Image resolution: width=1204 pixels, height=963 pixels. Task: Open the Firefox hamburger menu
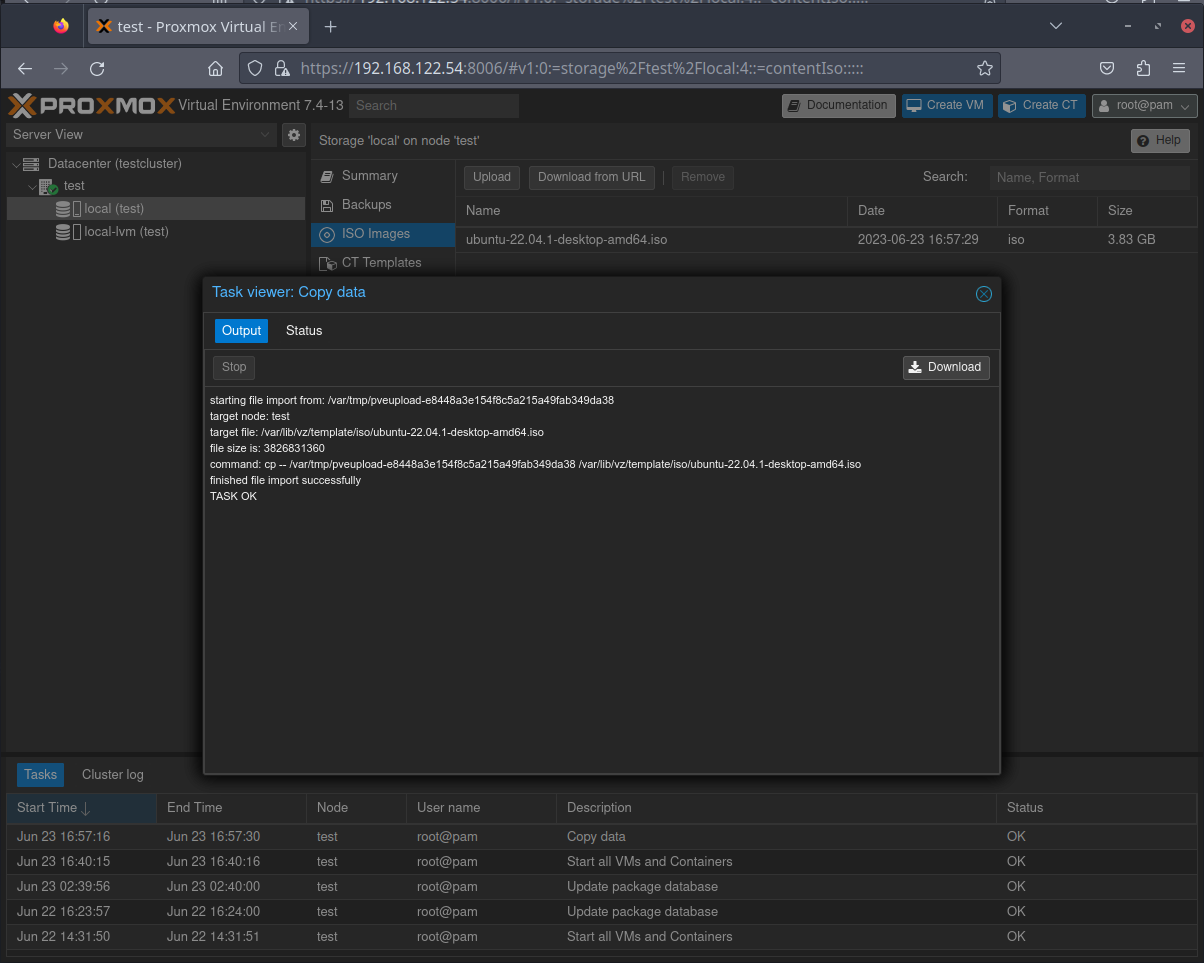coord(1179,68)
